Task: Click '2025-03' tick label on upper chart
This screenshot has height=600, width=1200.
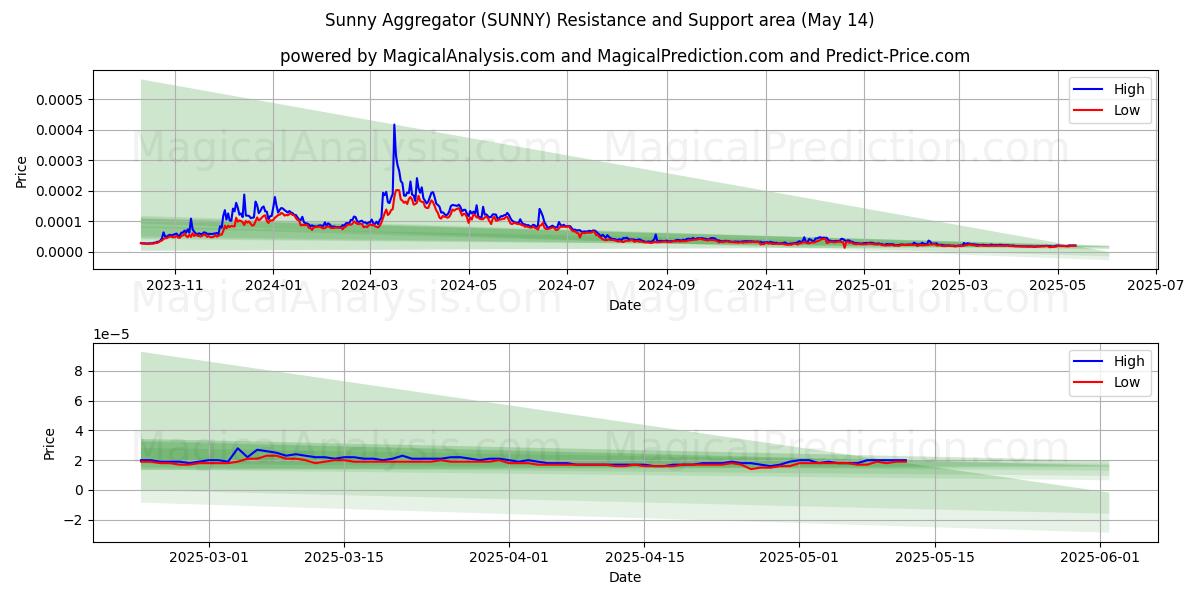Action: click(x=959, y=285)
